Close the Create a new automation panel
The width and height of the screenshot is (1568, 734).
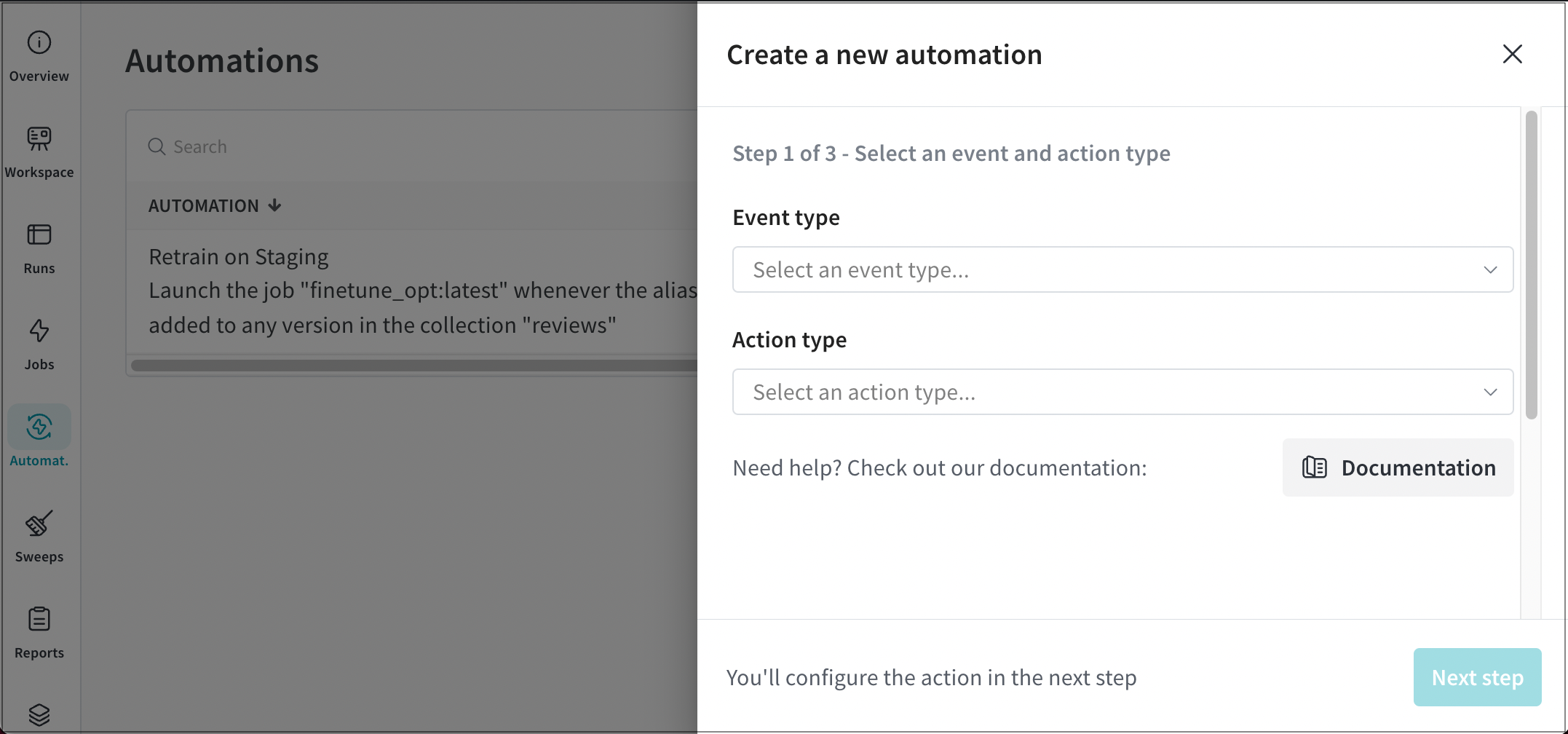[1512, 55]
